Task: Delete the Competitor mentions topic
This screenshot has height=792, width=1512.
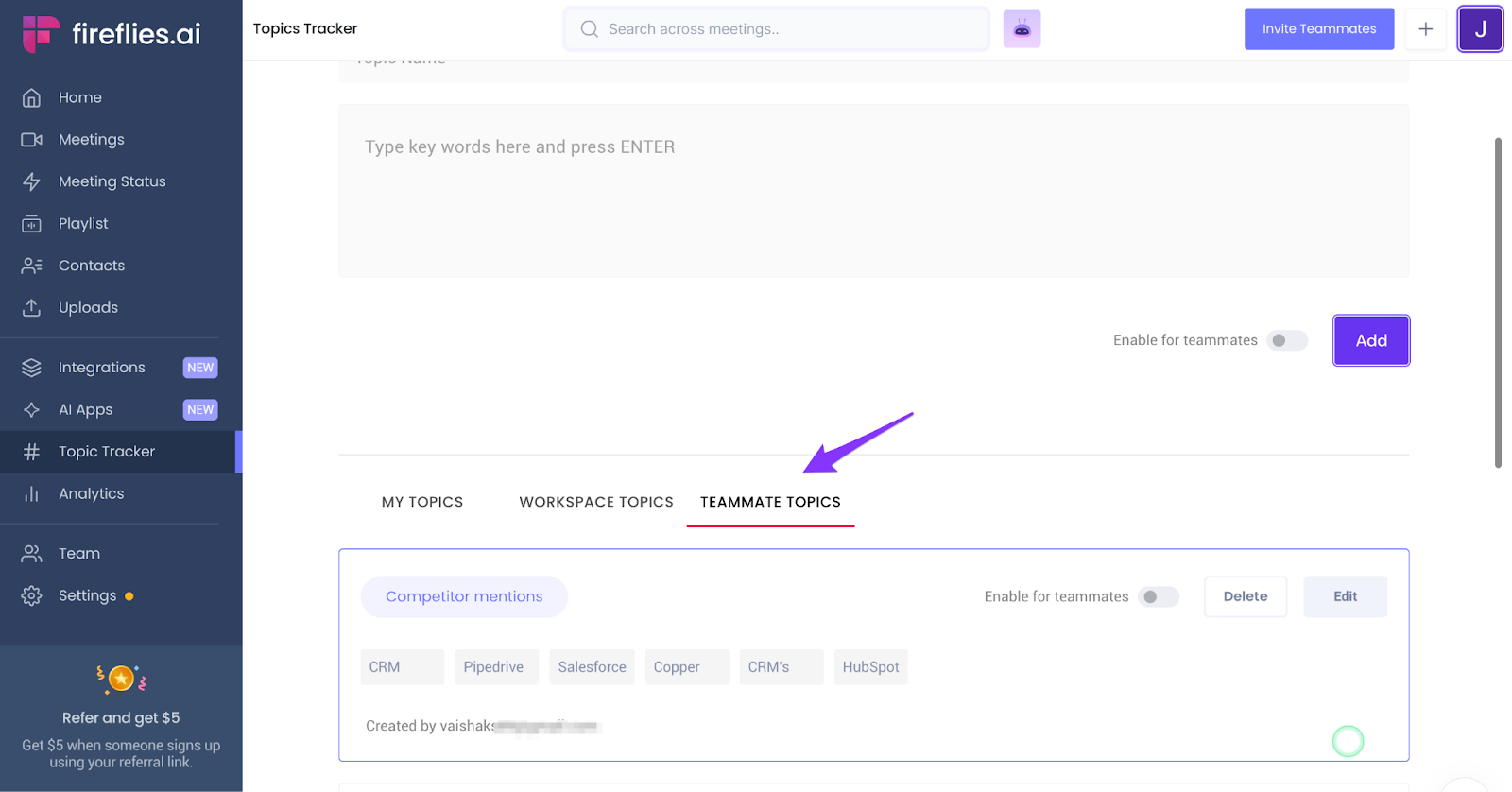Action: 1246,596
